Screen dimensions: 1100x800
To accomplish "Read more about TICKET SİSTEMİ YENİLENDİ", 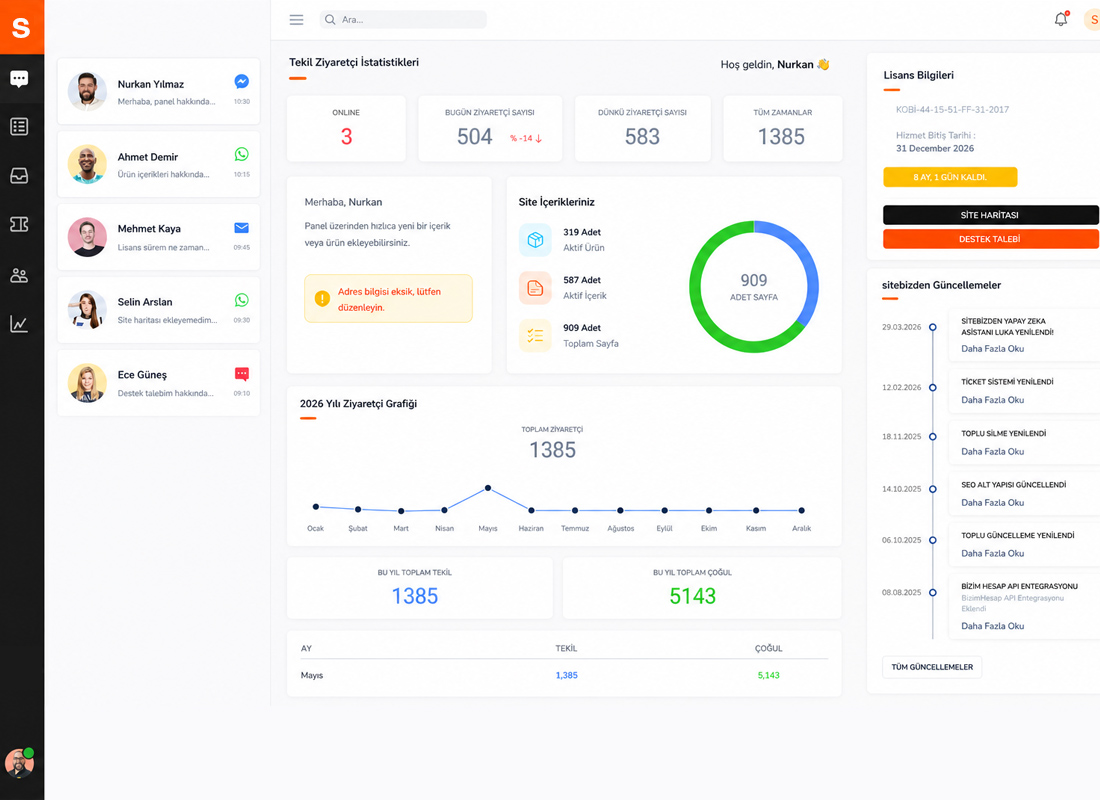I will [993, 400].
